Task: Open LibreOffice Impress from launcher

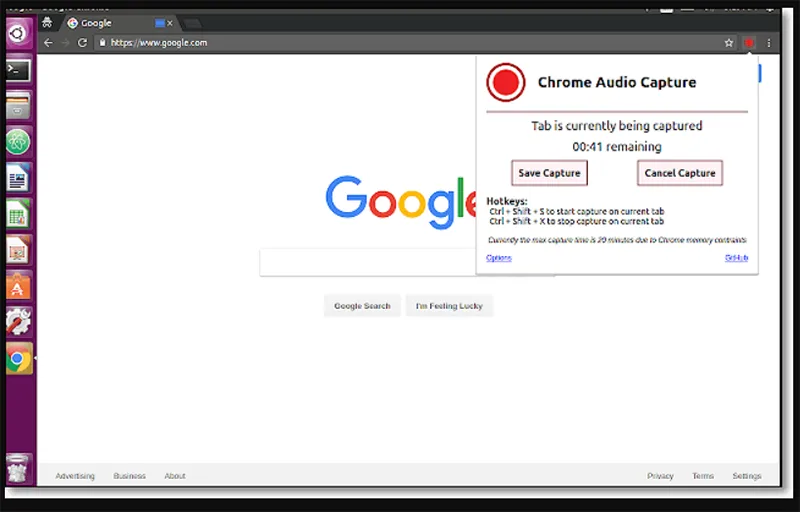Action: [18, 250]
